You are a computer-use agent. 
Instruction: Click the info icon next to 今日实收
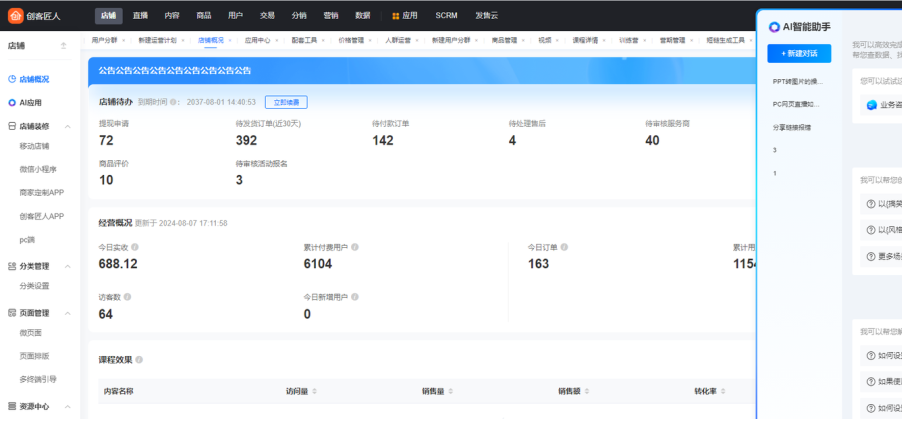[x=135, y=246]
